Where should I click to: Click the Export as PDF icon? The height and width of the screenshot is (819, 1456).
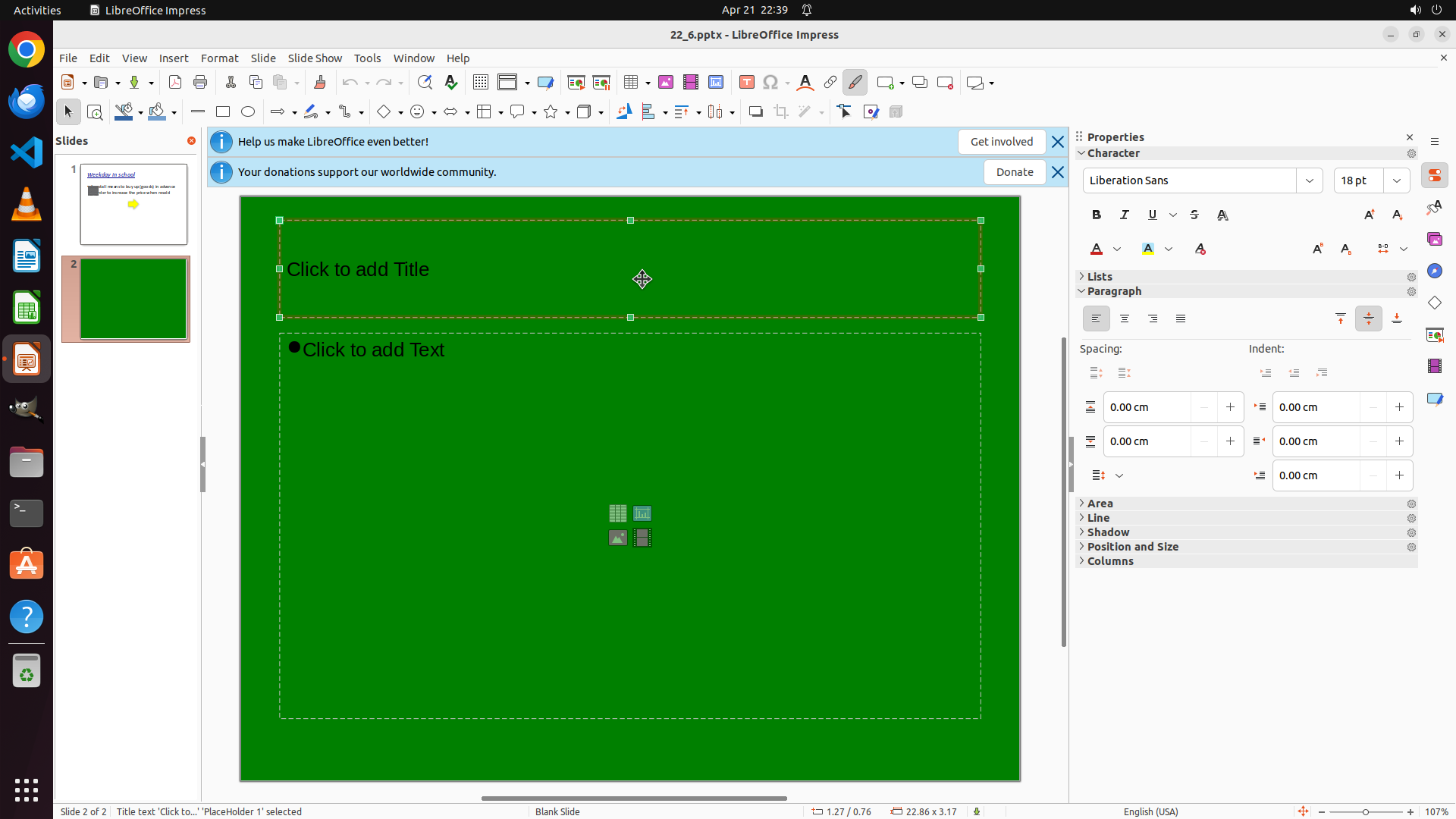175,83
